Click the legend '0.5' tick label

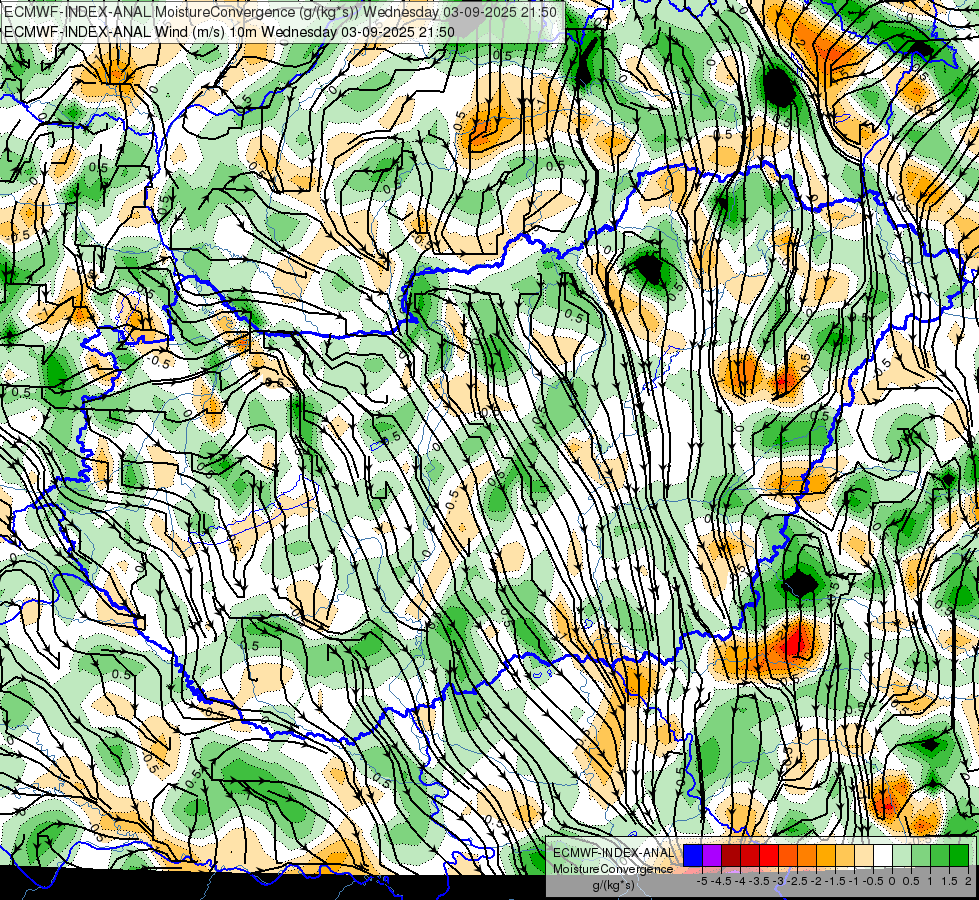pos(912,881)
